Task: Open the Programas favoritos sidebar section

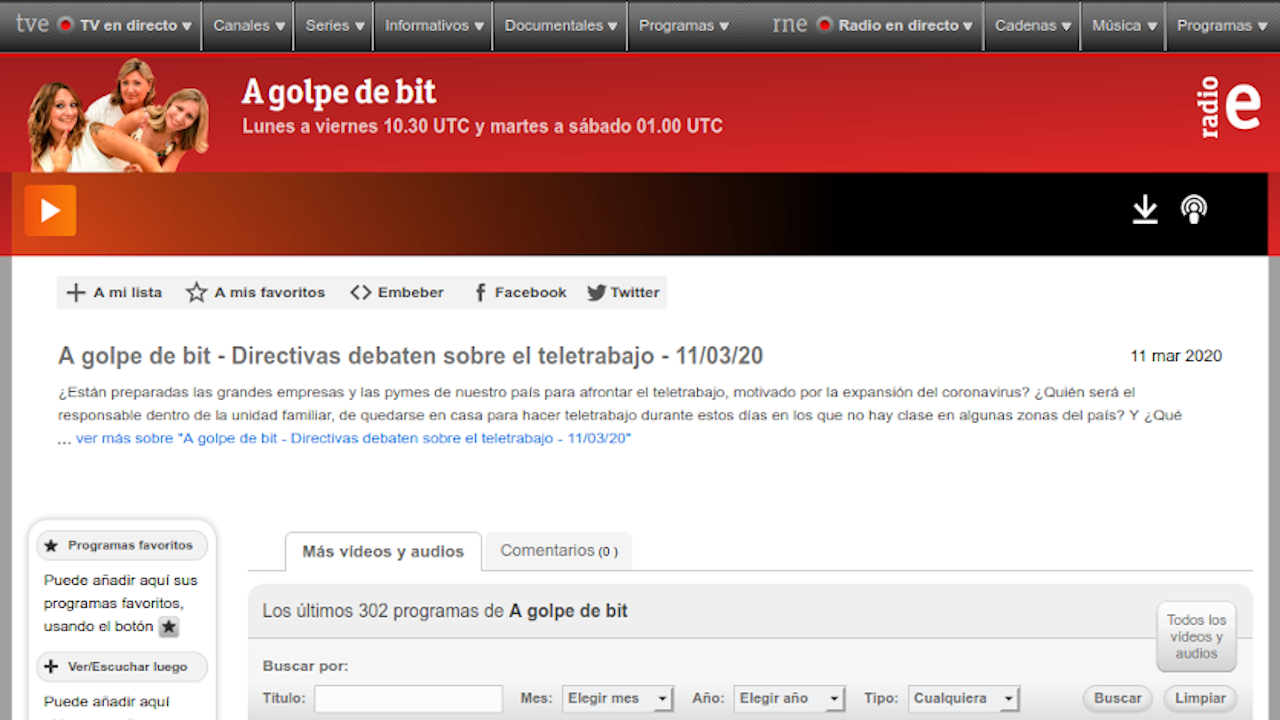Action: [122, 546]
